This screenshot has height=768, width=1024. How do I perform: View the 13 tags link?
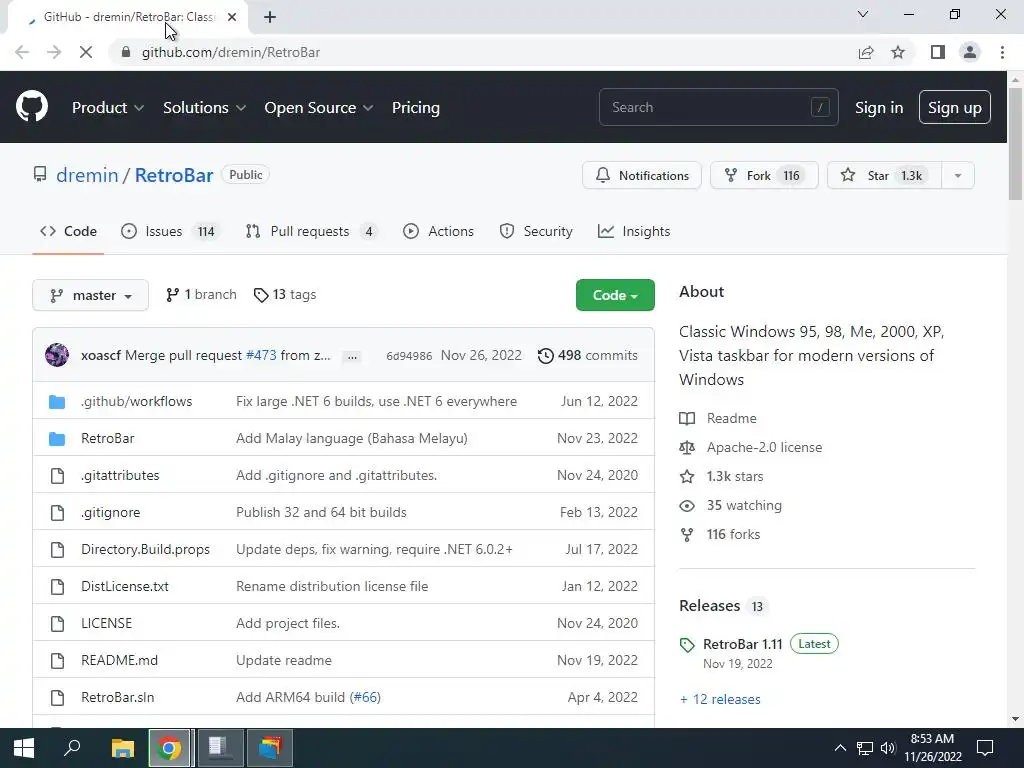(x=285, y=295)
